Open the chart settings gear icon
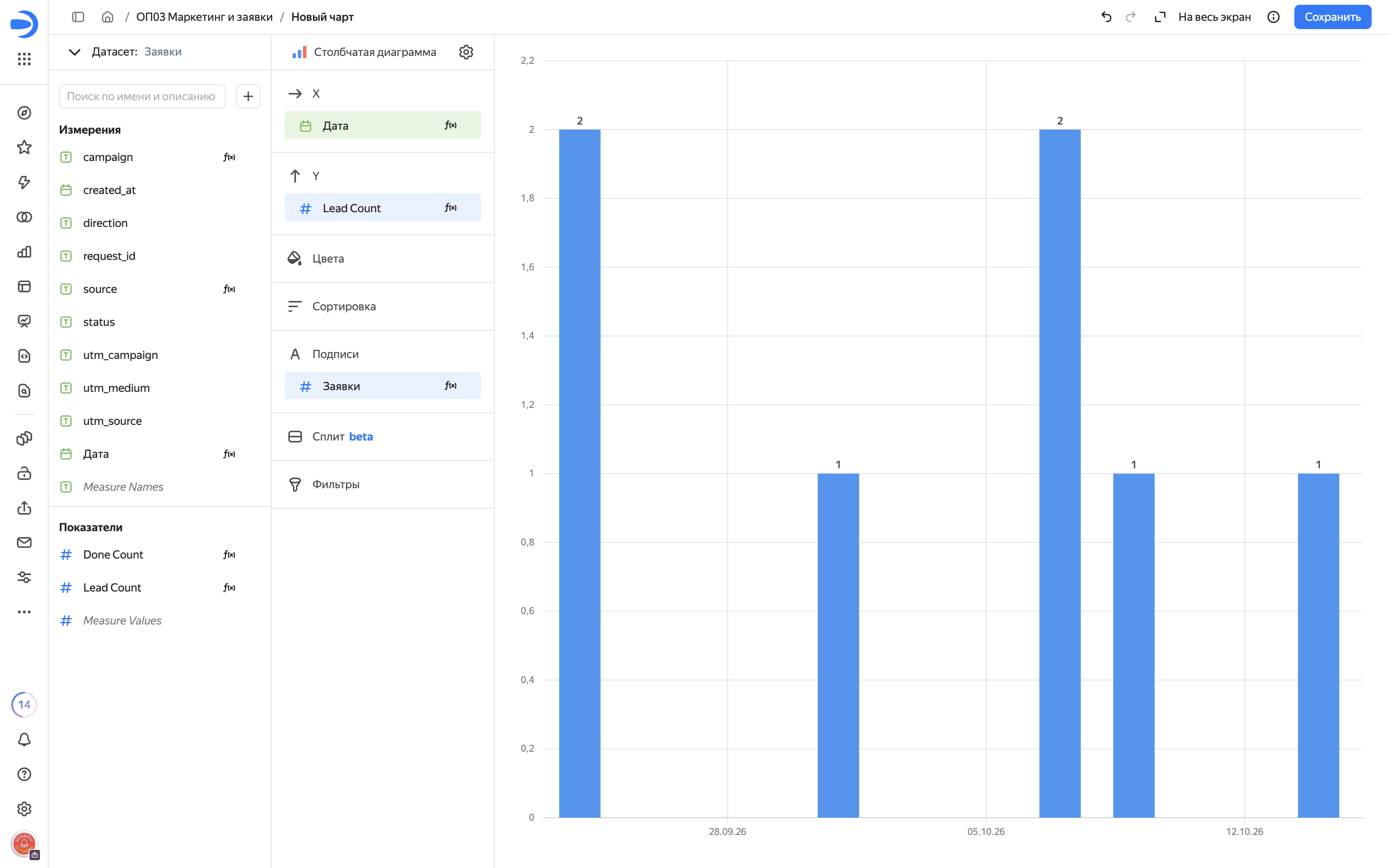 coord(465,52)
